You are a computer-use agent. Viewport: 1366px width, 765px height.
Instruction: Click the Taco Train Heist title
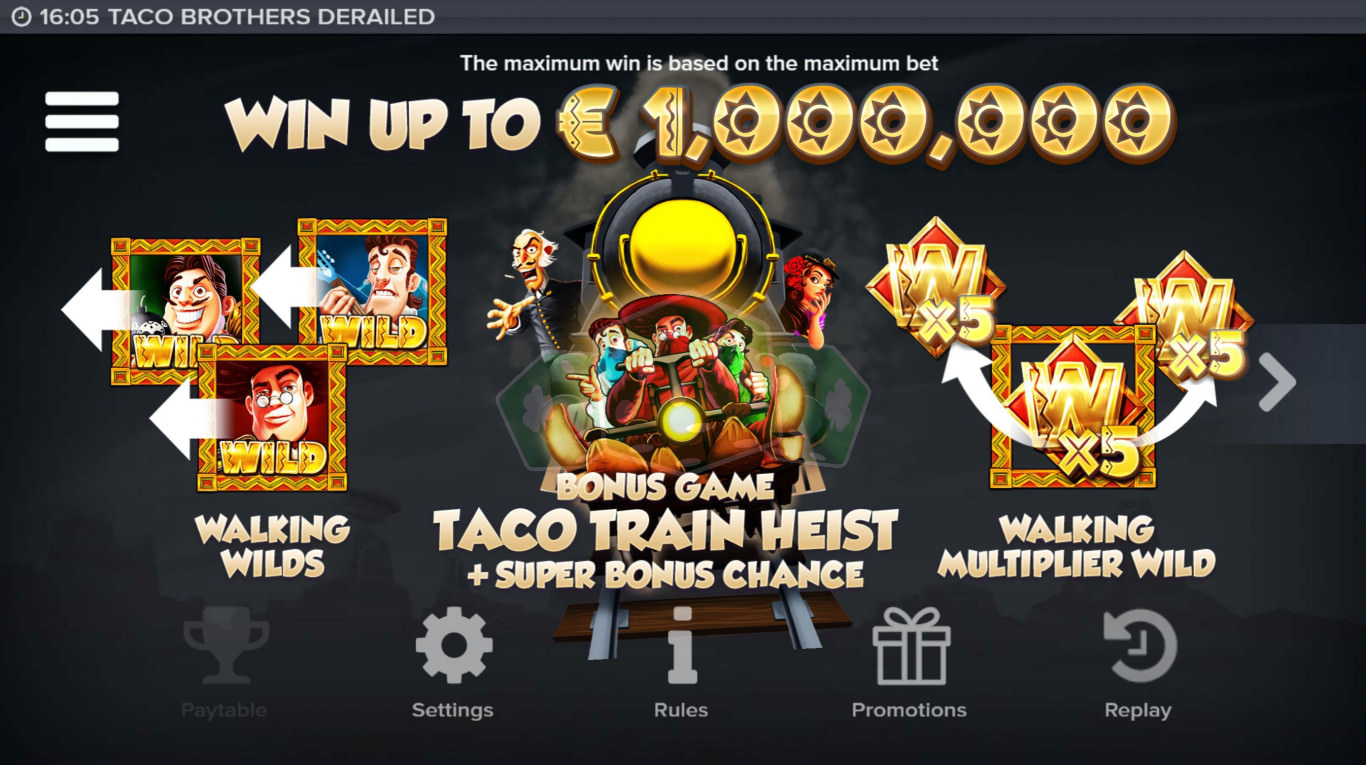click(665, 531)
